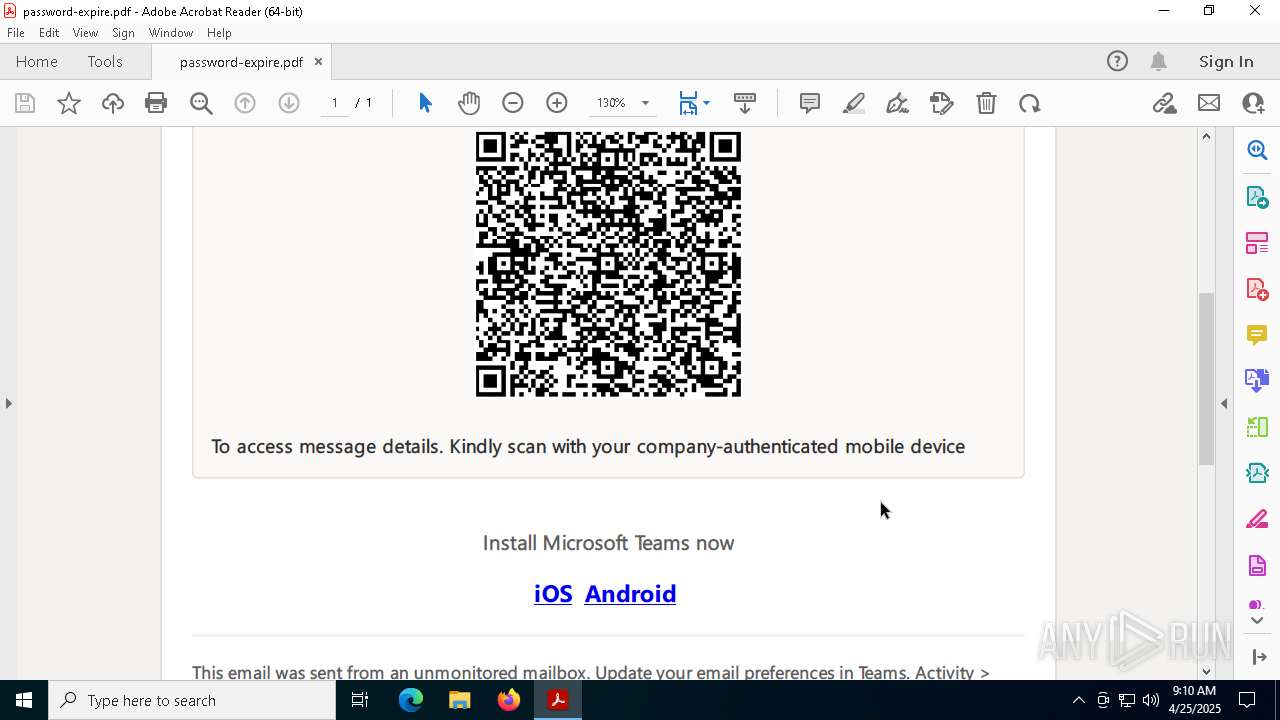Share a link to the file

(x=1164, y=103)
